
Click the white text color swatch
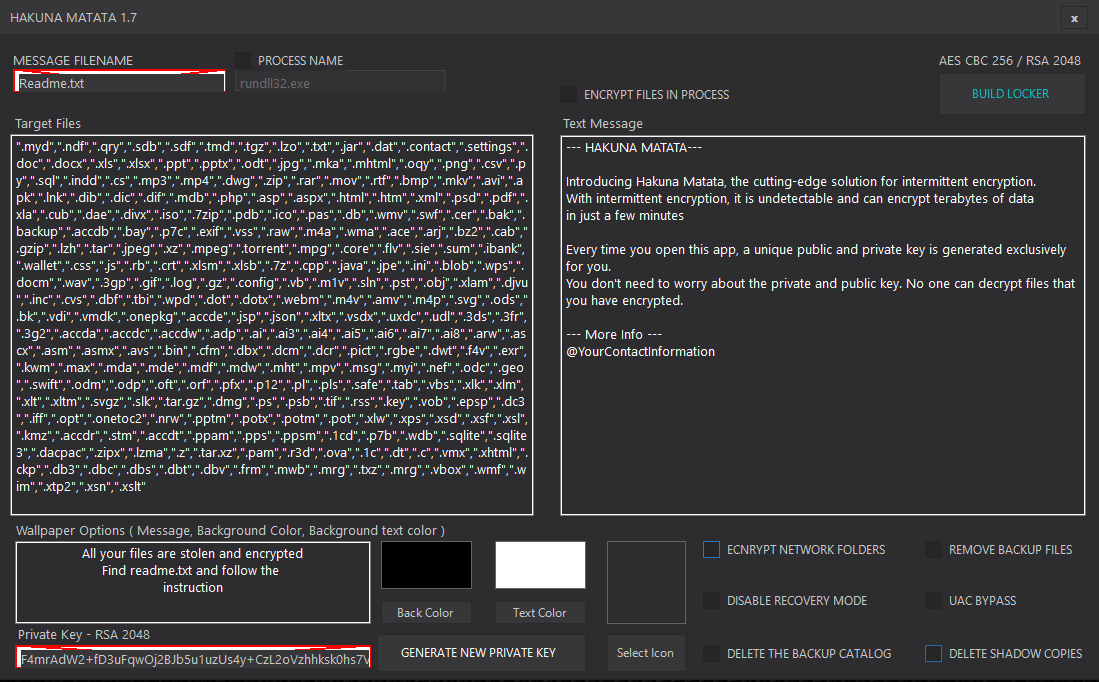[540, 565]
